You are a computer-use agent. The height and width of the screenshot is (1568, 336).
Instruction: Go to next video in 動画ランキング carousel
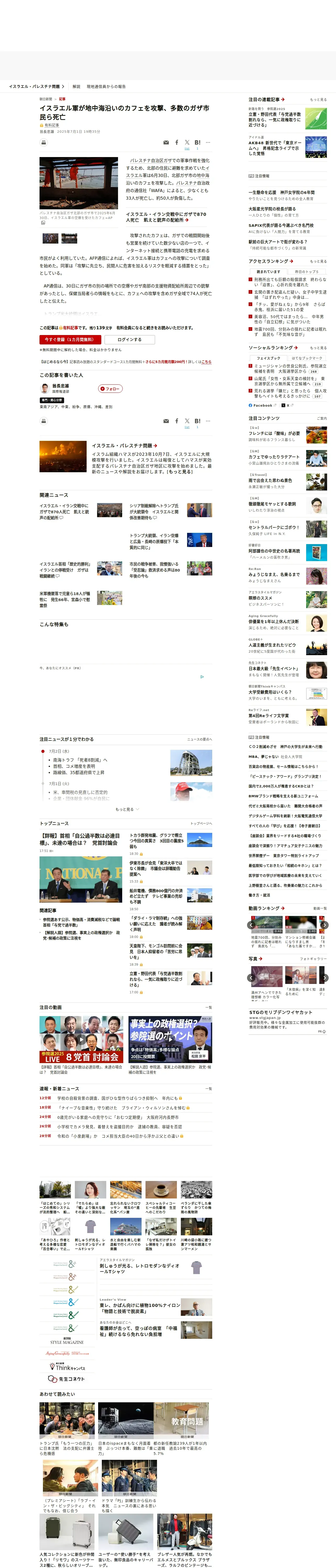[x=324, y=925]
